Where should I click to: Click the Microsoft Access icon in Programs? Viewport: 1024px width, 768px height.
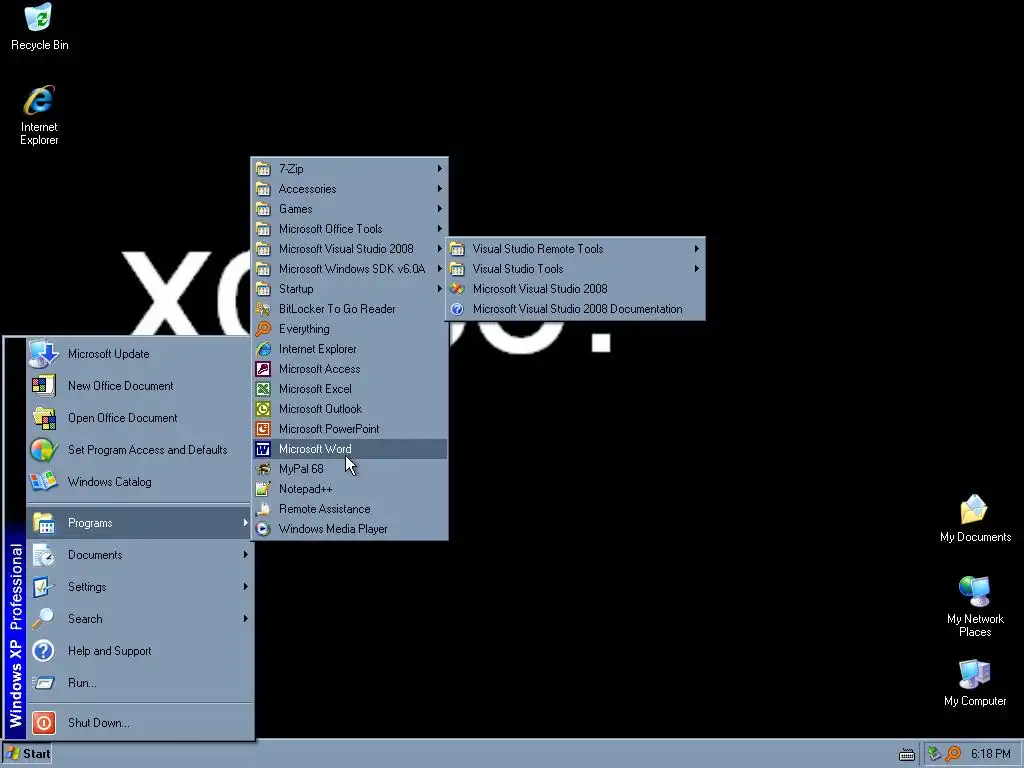[x=263, y=369]
